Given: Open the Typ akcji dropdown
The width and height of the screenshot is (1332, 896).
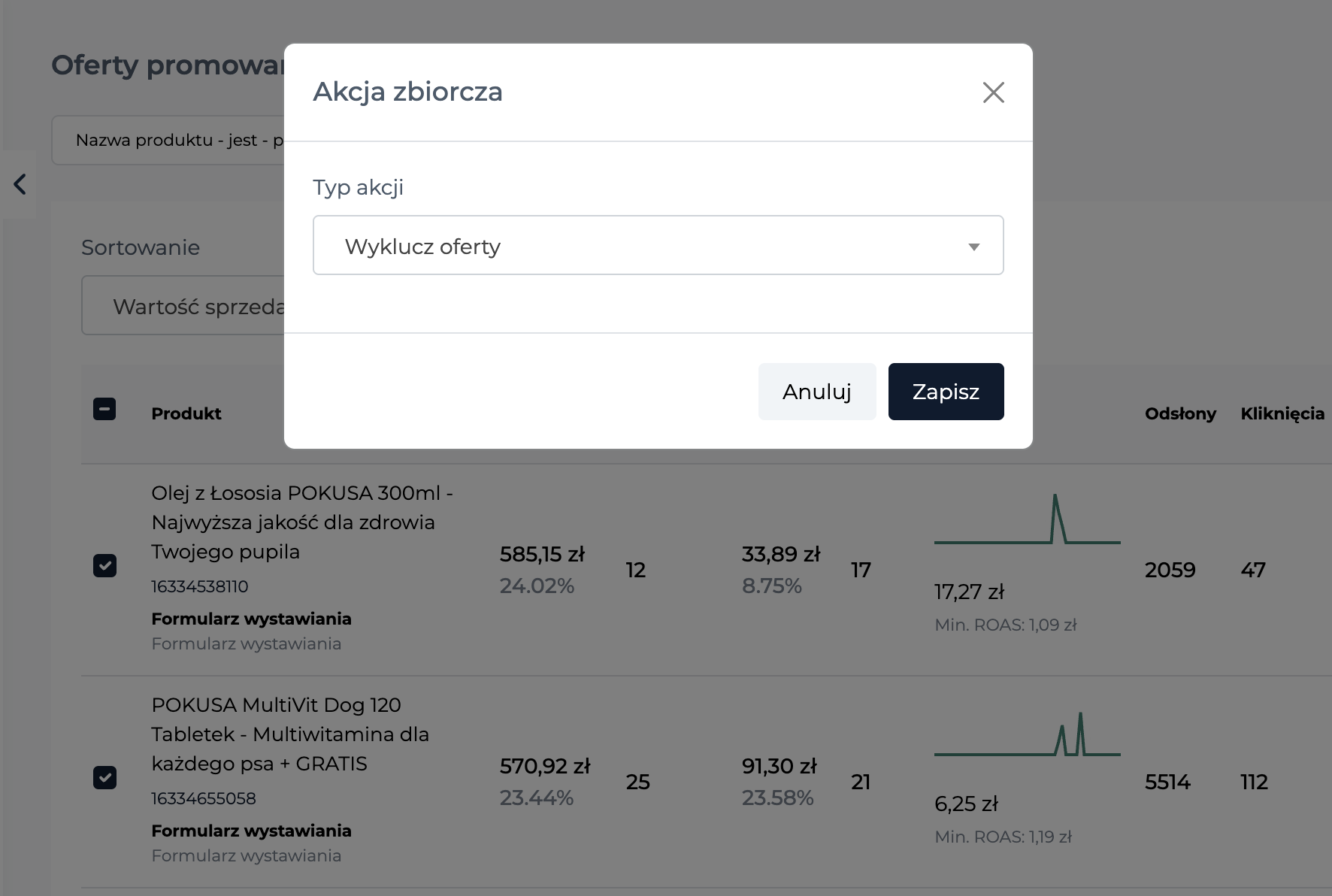Looking at the screenshot, I should [x=658, y=245].
